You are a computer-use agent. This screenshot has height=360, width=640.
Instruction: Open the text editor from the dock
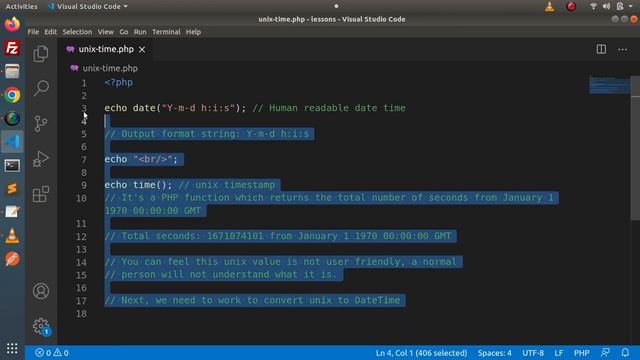12,212
